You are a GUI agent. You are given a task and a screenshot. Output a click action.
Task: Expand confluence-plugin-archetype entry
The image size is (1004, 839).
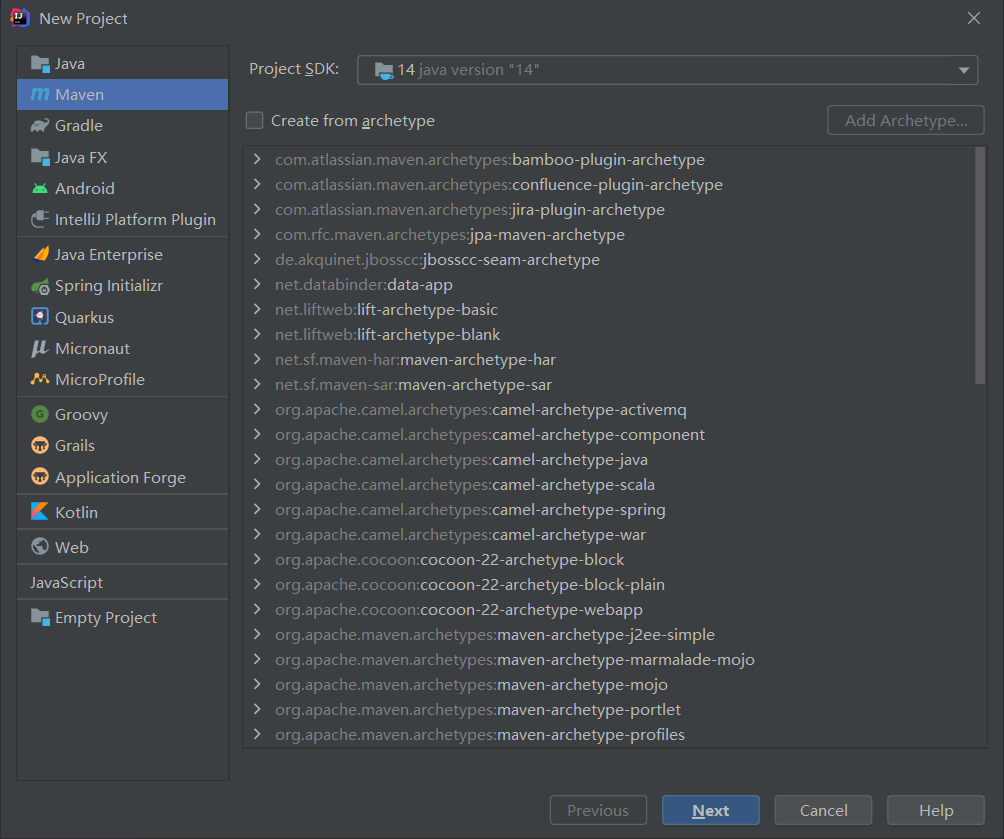[x=257, y=184]
